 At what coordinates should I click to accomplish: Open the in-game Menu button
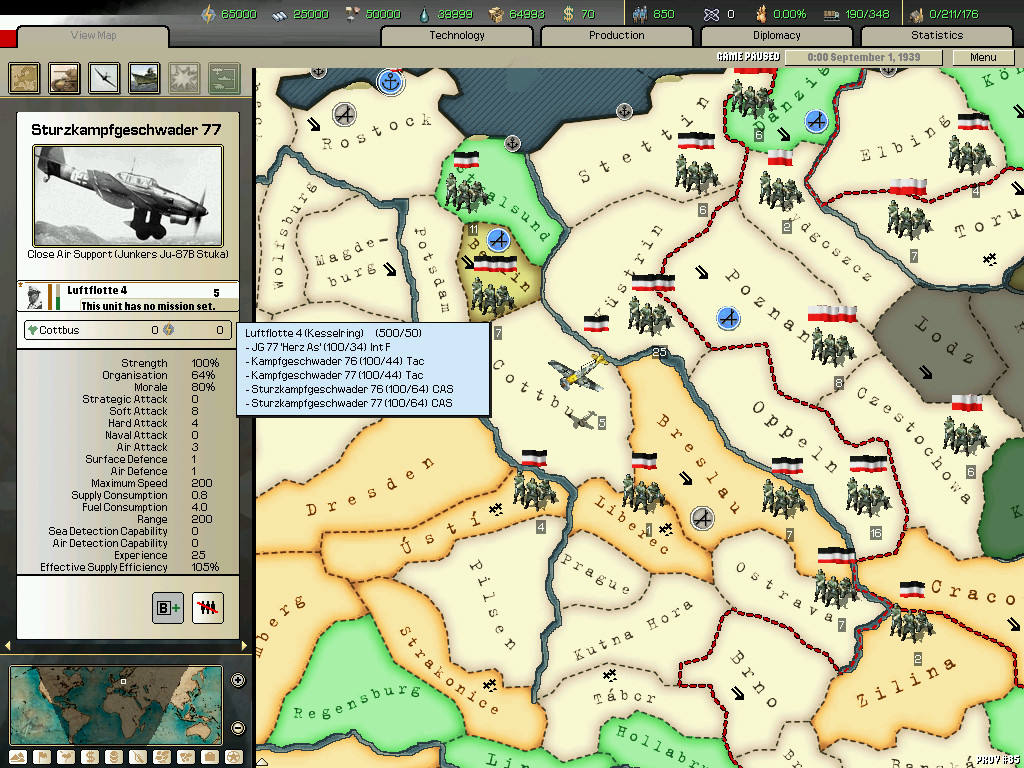click(x=983, y=57)
